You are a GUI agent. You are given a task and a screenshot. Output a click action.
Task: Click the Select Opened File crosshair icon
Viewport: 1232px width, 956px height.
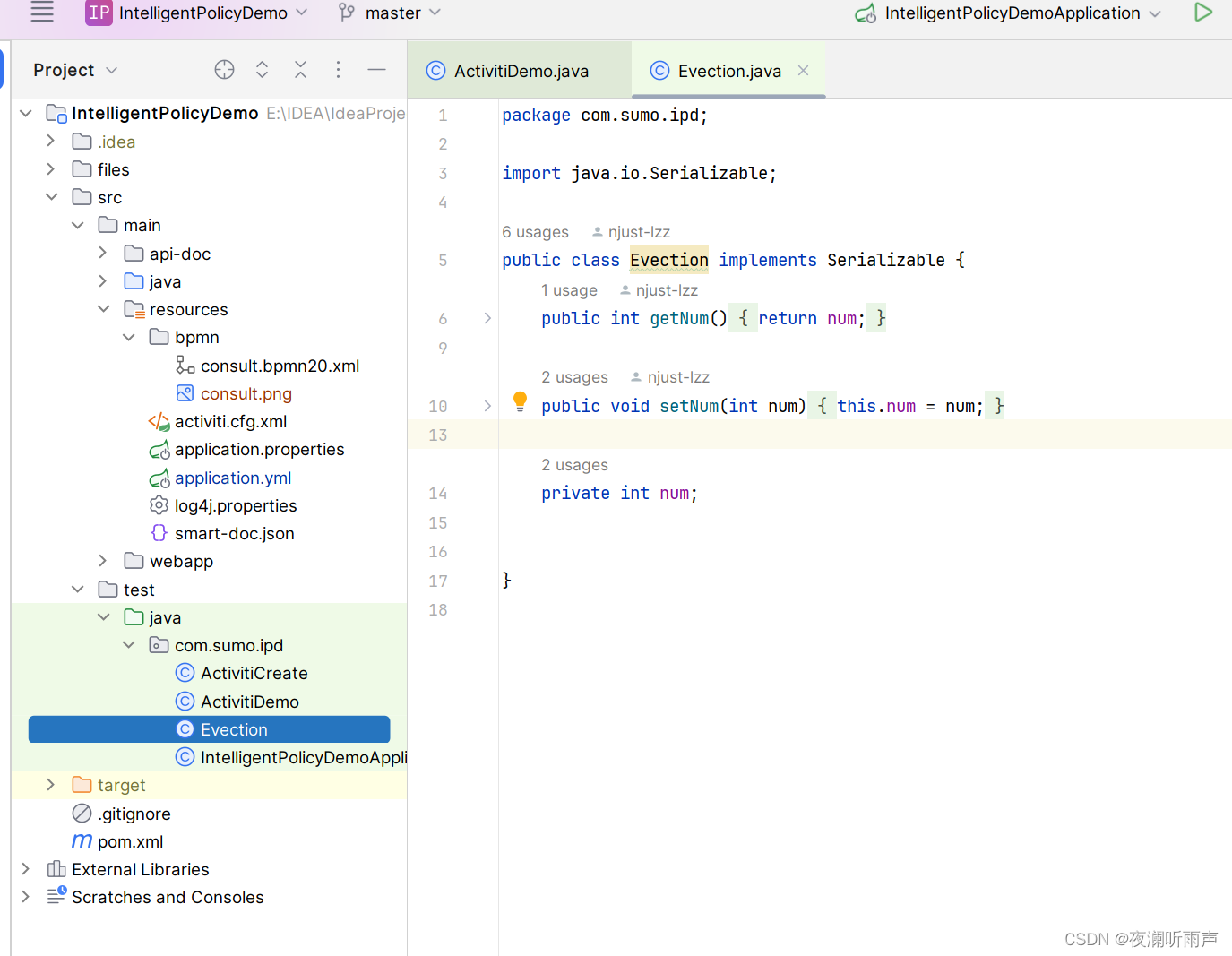[224, 70]
